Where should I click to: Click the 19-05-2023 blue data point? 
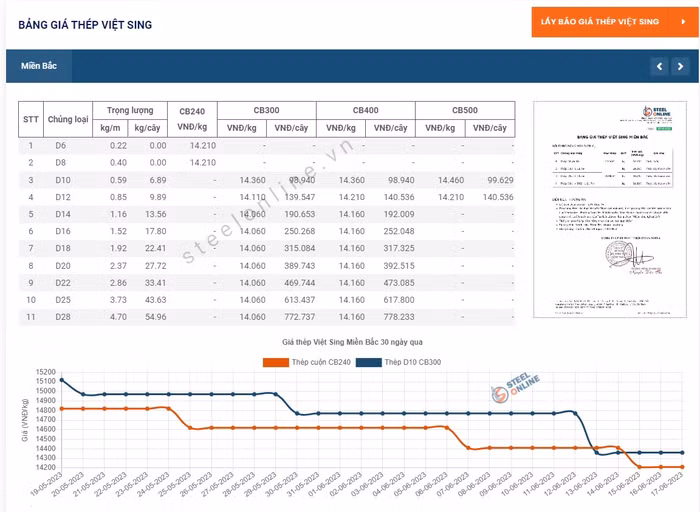click(62, 380)
